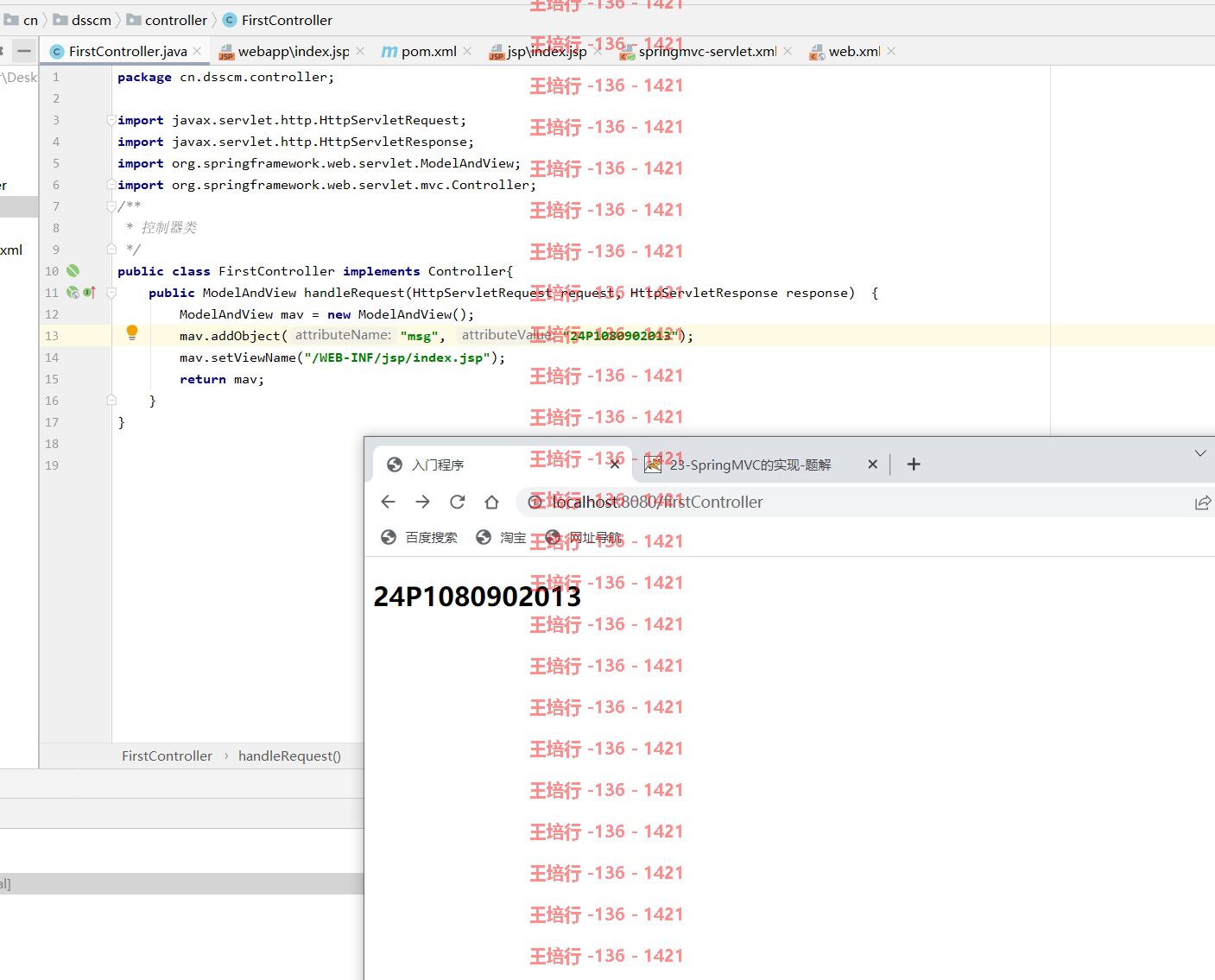This screenshot has height=980, width=1215.
Task: Close the 23-SpringMVC的实现-题解 browser tab
Action: pos(872,465)
